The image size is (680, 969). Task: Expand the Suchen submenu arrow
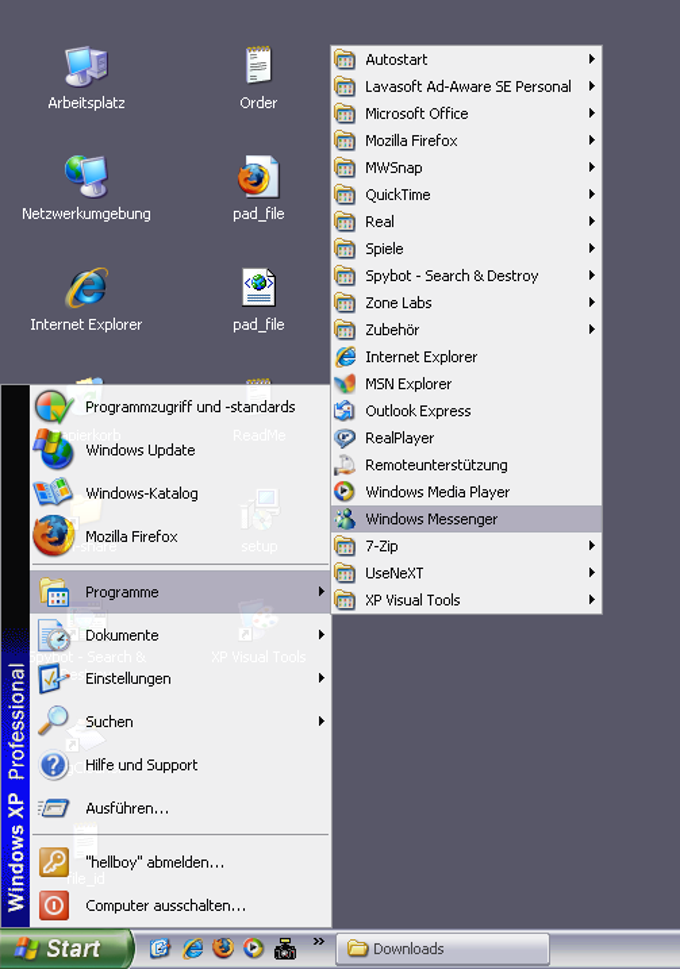coord(321,721)
